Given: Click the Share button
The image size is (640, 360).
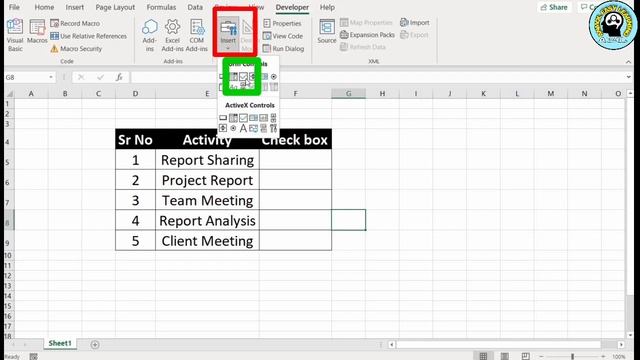Looking at the screenshot, I should click(x=554, y=7).
